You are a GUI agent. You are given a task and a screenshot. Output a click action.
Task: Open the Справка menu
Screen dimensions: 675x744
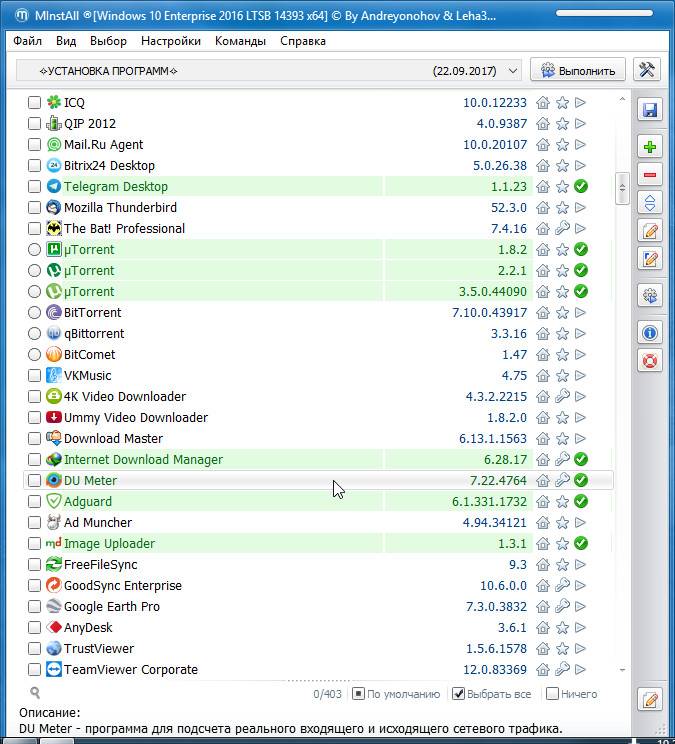tap(303, 41)
